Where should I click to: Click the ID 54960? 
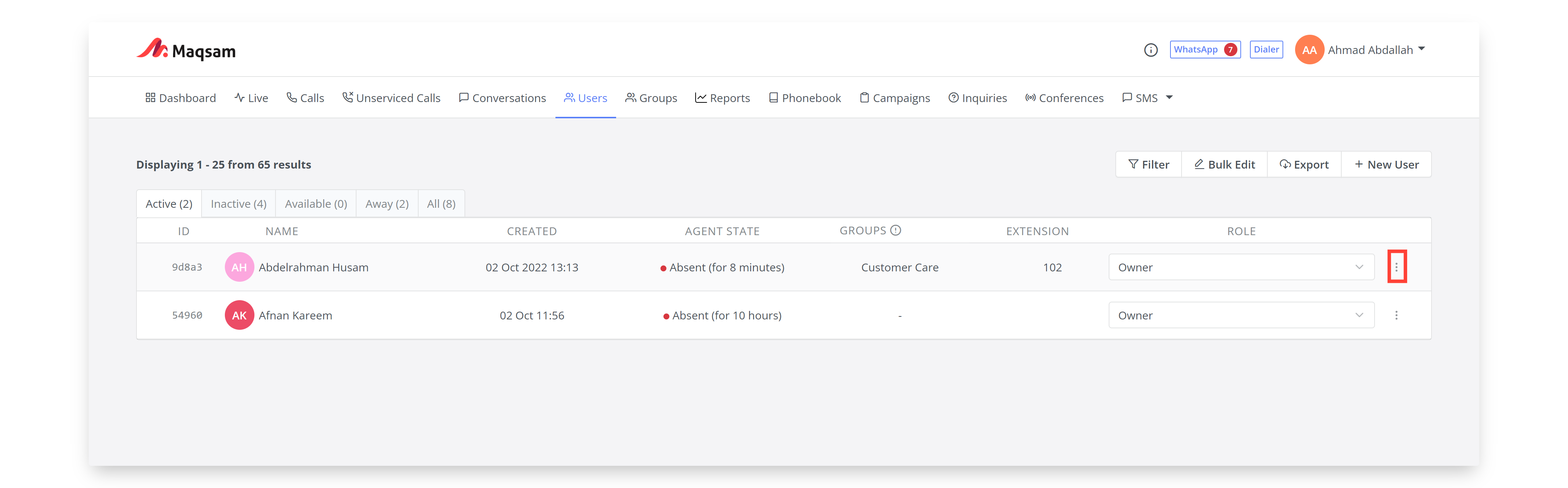coord(187,315)
